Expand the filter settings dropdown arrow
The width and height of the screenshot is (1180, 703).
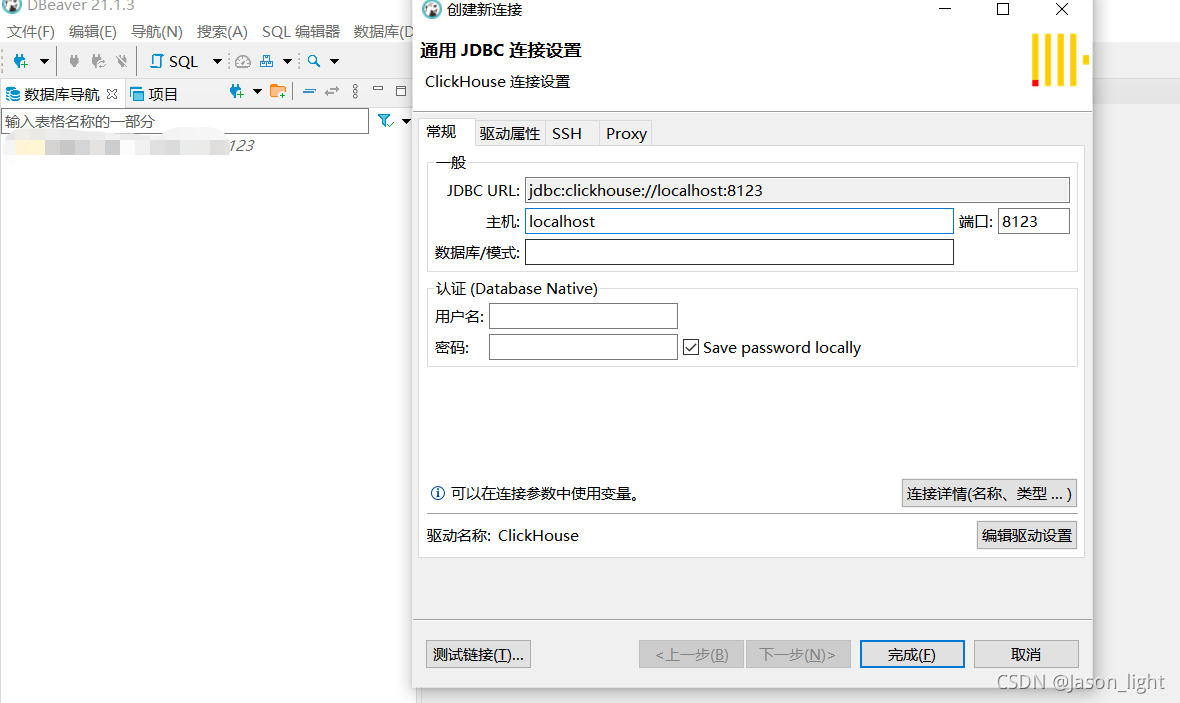click(x=406, y=121)
